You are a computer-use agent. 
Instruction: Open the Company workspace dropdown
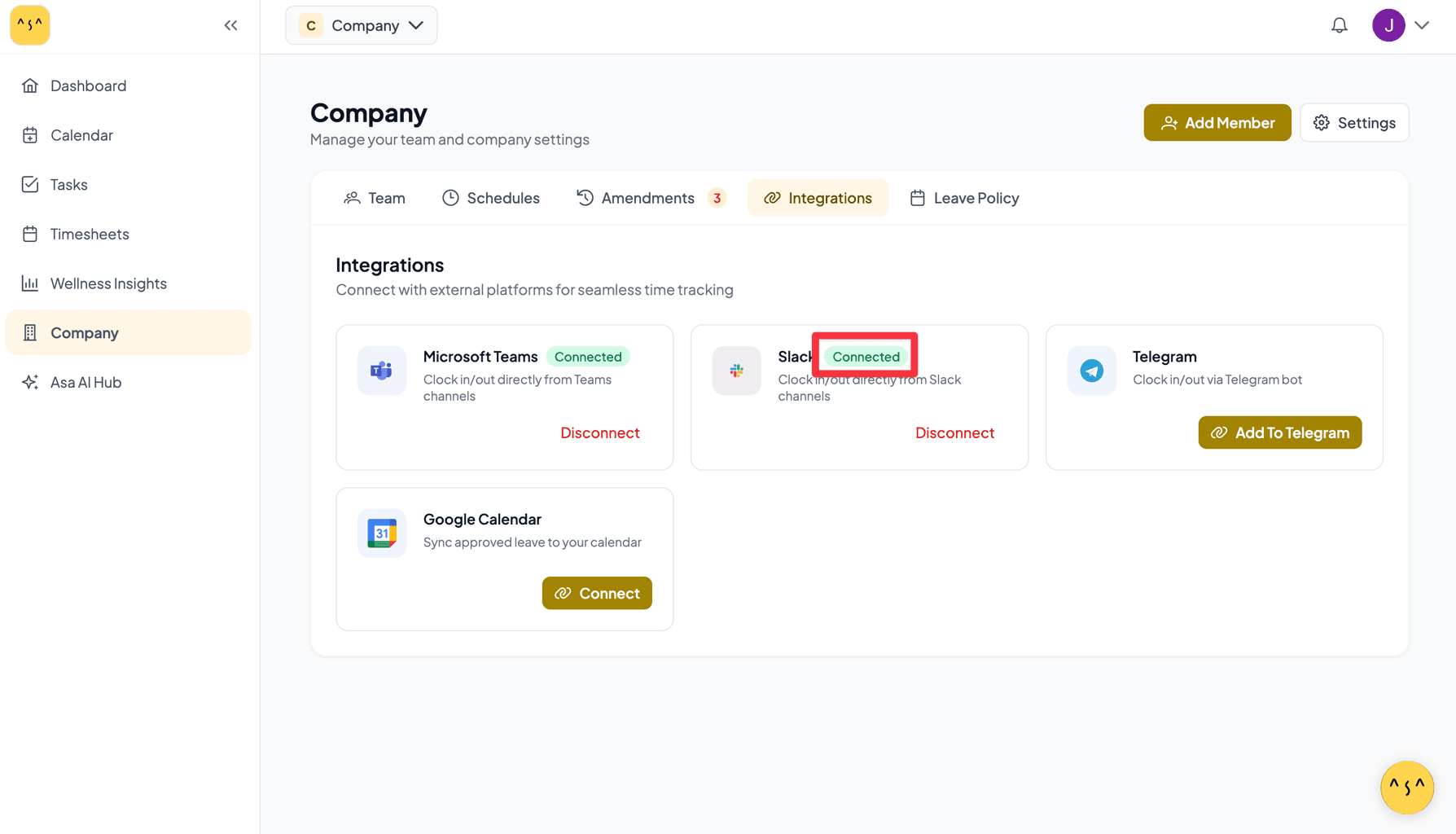362,25
